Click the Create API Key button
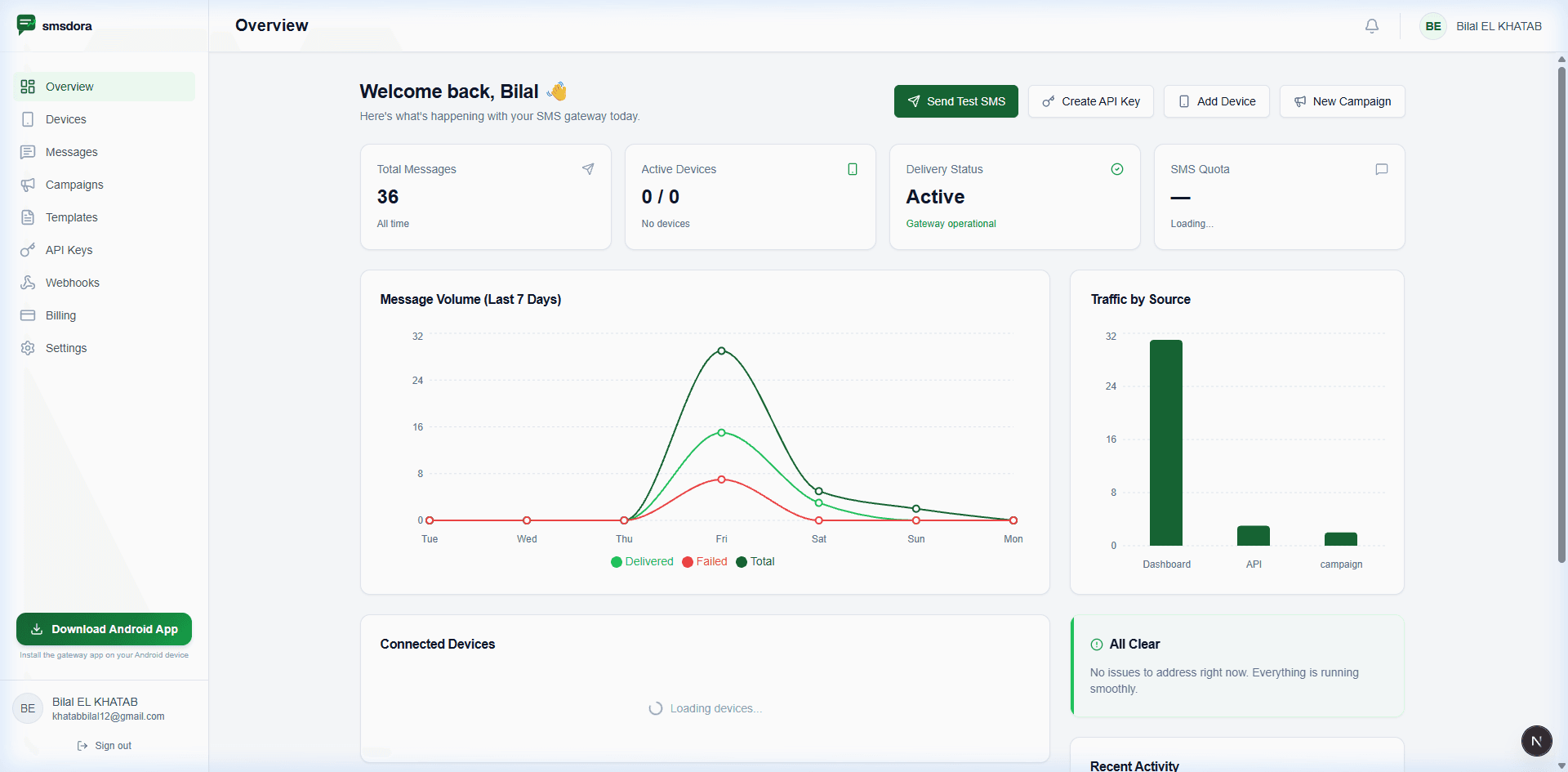Screen dimensions: 1568x772 (1090, 101)
